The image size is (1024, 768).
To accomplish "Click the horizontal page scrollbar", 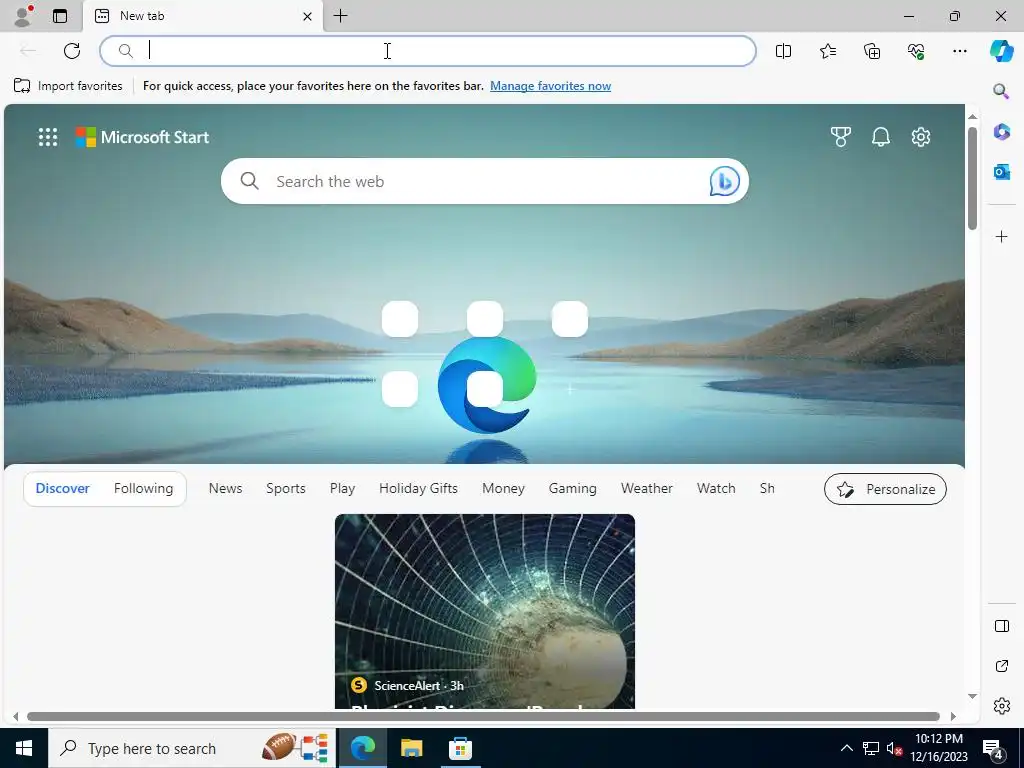I will 483,716.
